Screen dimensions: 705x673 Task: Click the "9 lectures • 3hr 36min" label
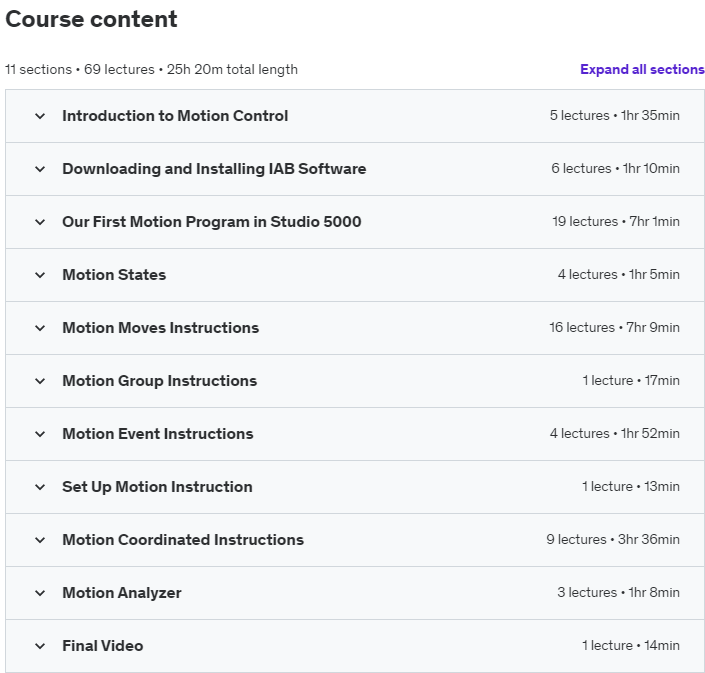(612, 540)
